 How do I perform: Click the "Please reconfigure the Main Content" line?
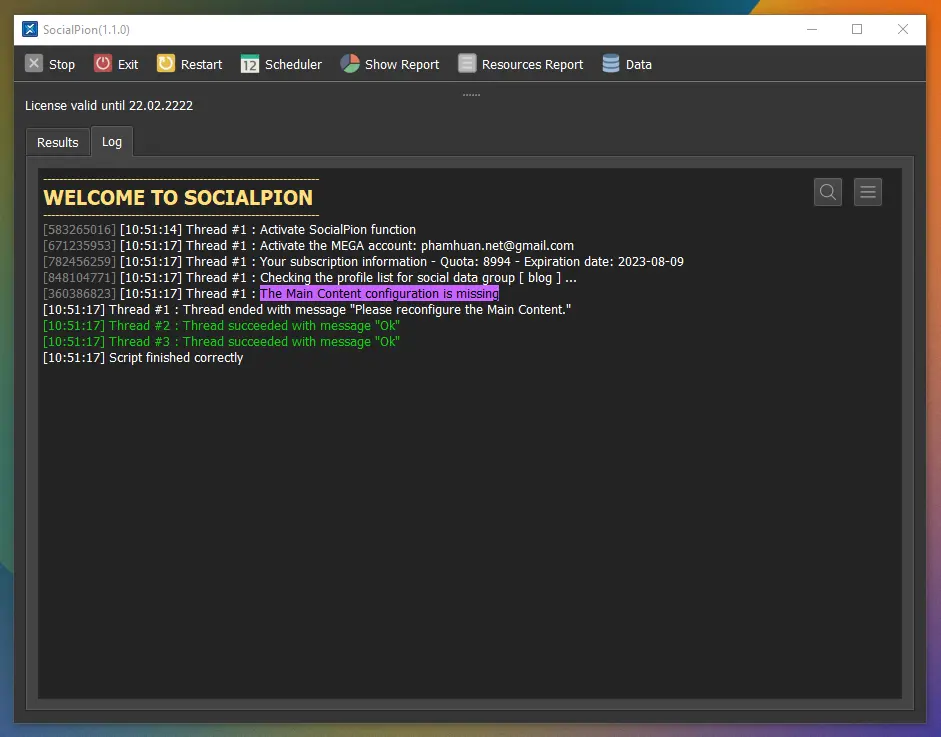(307, 310)
